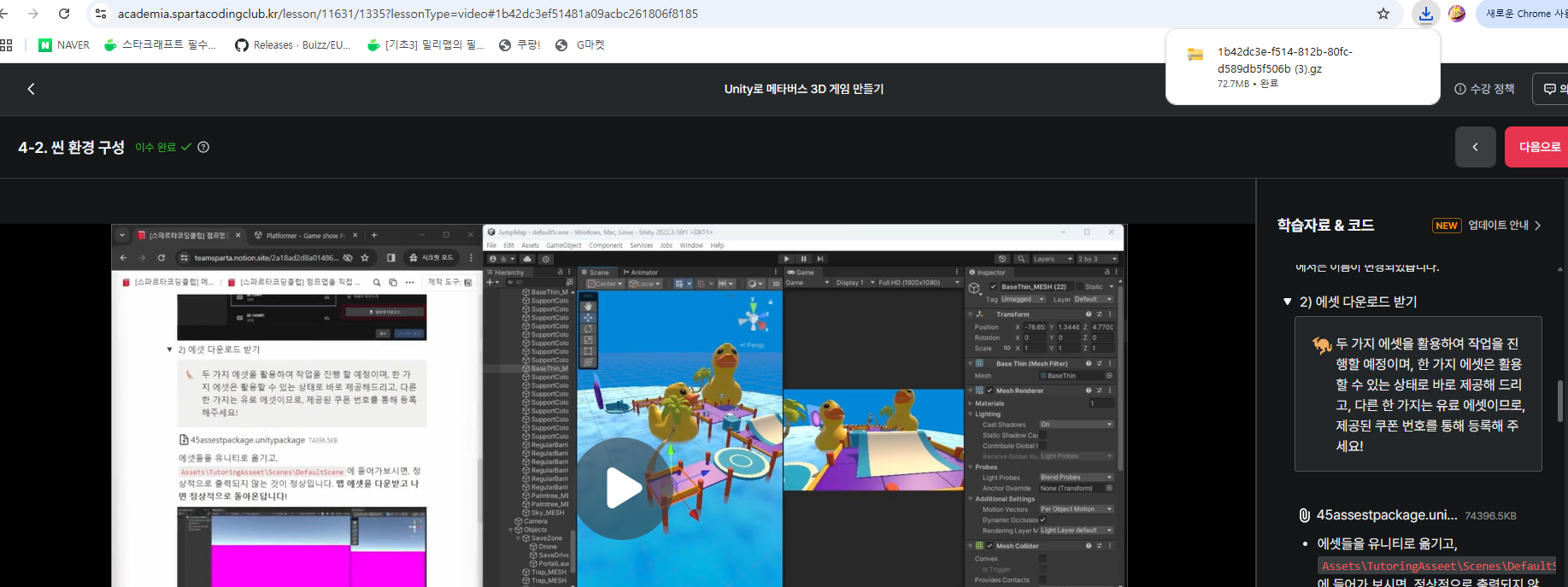The height and width of the screenshot is (587, 1568).
Task: Open the apps grid in bookmarks bar
Action: (x=7, y=45)
